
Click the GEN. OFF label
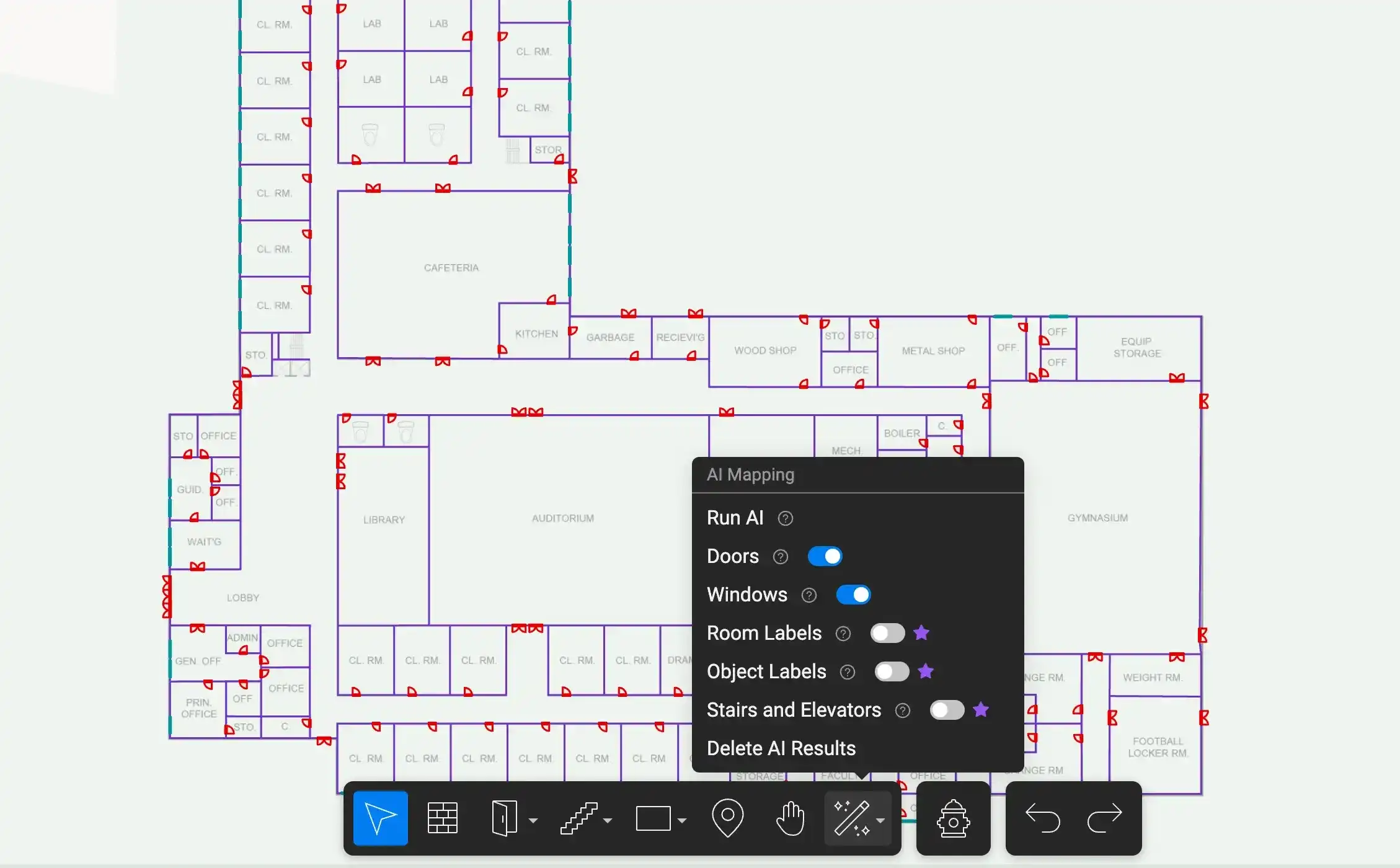(198, 661)
